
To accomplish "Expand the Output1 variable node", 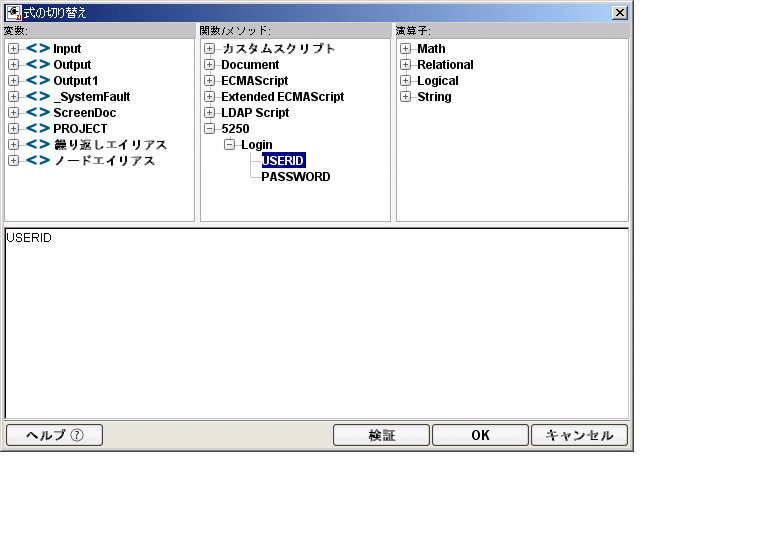I will pyautogui.click(x=14, y=81).
